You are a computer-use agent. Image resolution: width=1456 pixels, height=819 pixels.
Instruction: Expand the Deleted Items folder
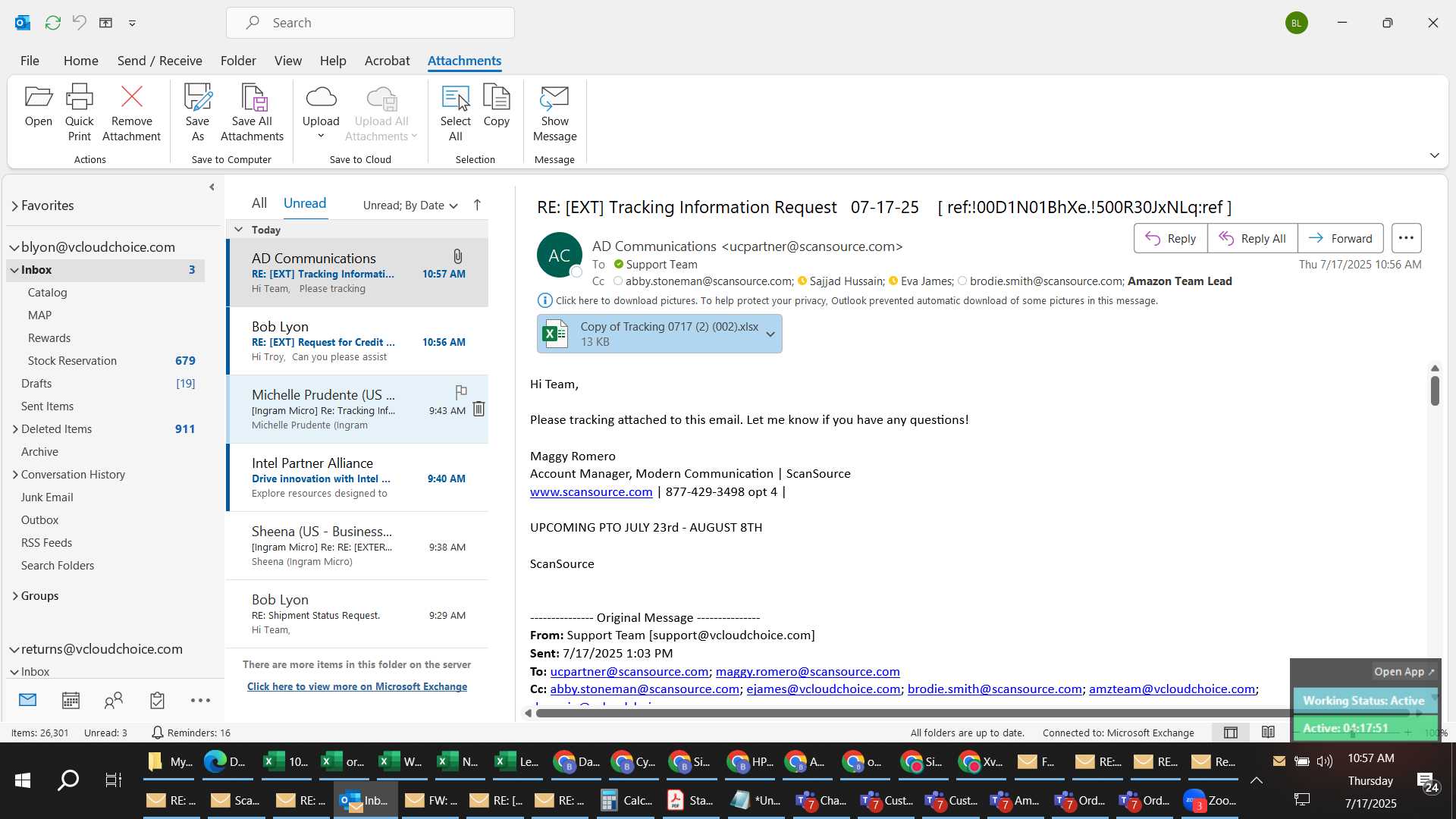click(15, 429)
